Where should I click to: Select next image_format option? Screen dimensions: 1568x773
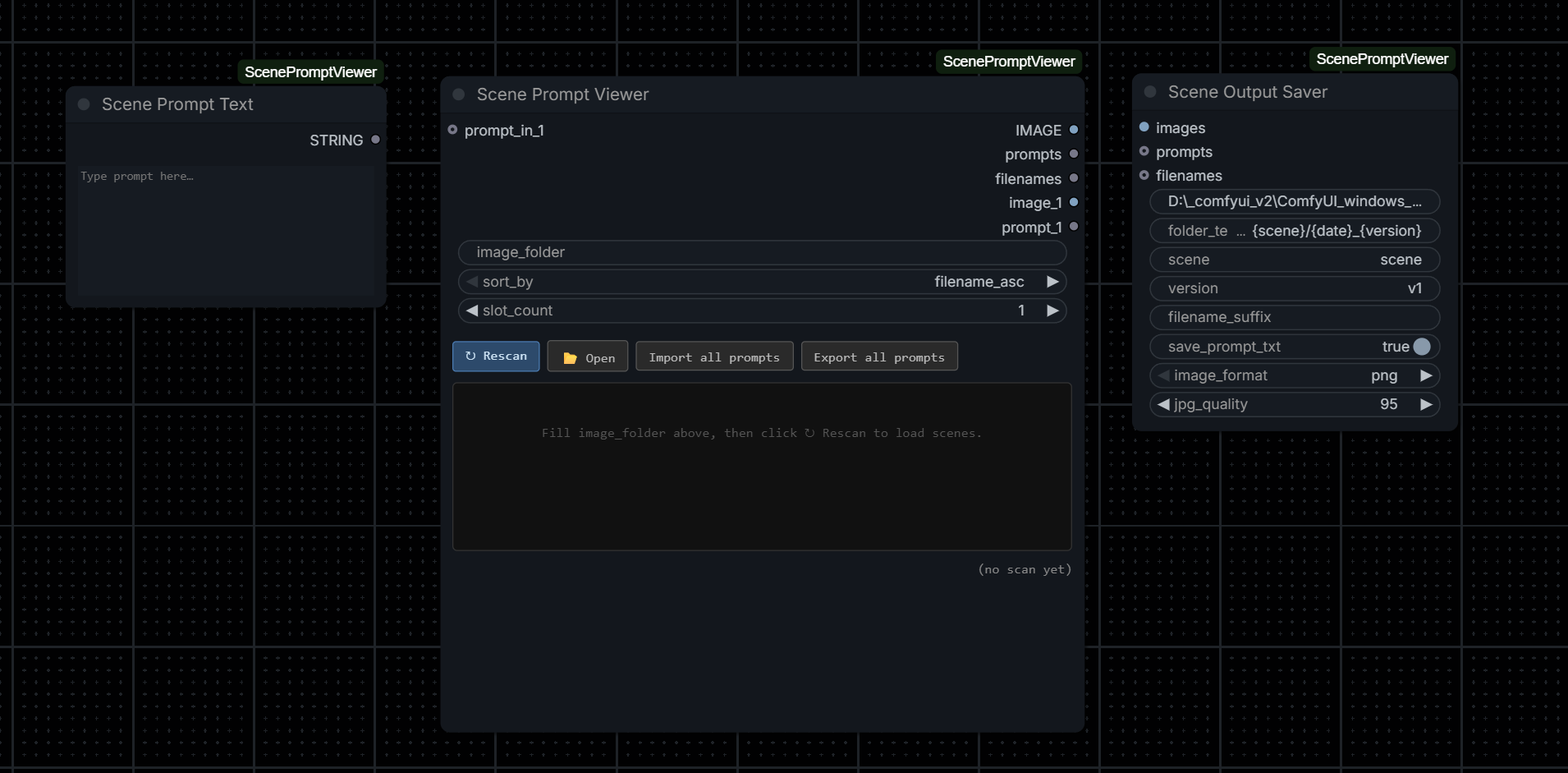[1426, 375]
